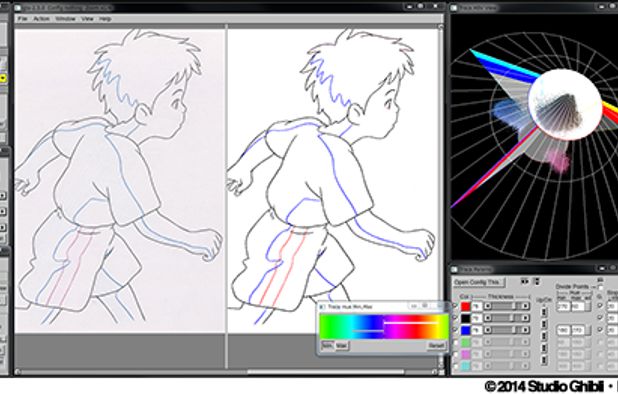This screenshot has width=618, height=394.
Task: Click the red row hue min field
Action: (x=564, y=307)
